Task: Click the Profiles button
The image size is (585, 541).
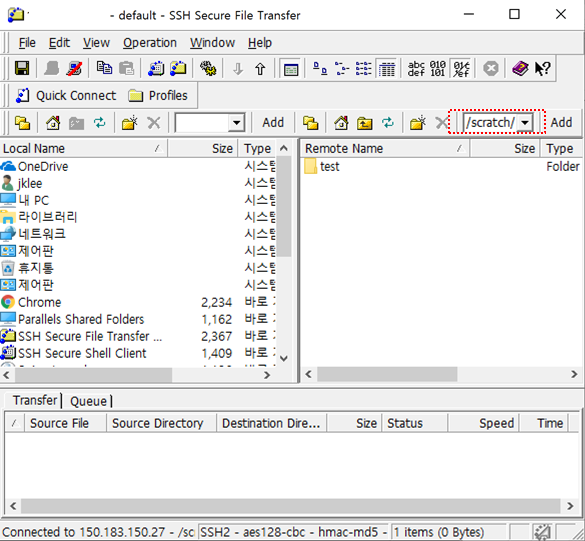Action: coord(158,96)
